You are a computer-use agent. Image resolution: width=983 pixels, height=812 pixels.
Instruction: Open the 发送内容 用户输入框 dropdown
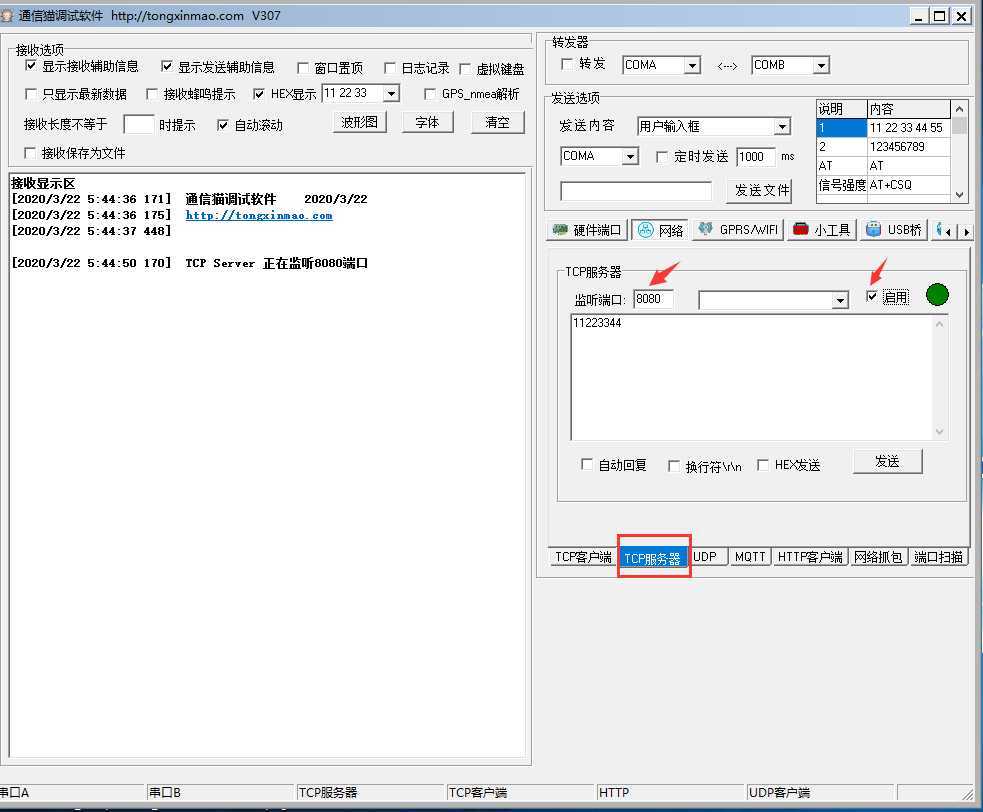[x=782, y=127]
